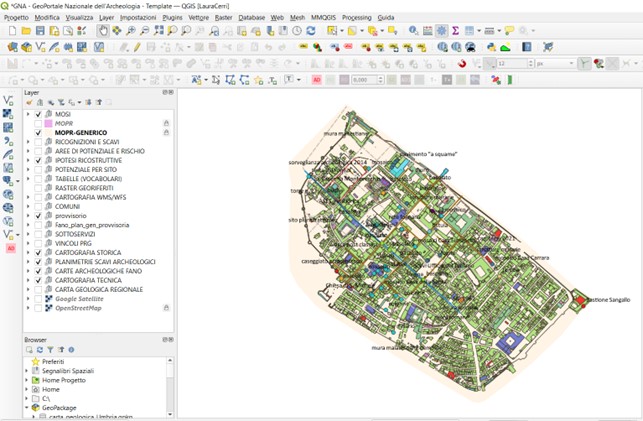The image size is (643, 421).
Task: Create a new blank project
Action: [12, 31]
